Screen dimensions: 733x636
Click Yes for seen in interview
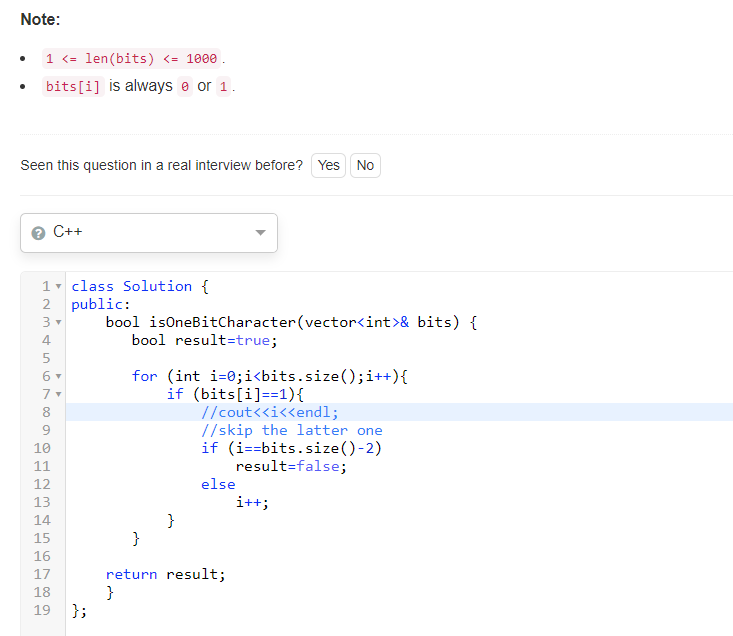click(x=328, y=165)
